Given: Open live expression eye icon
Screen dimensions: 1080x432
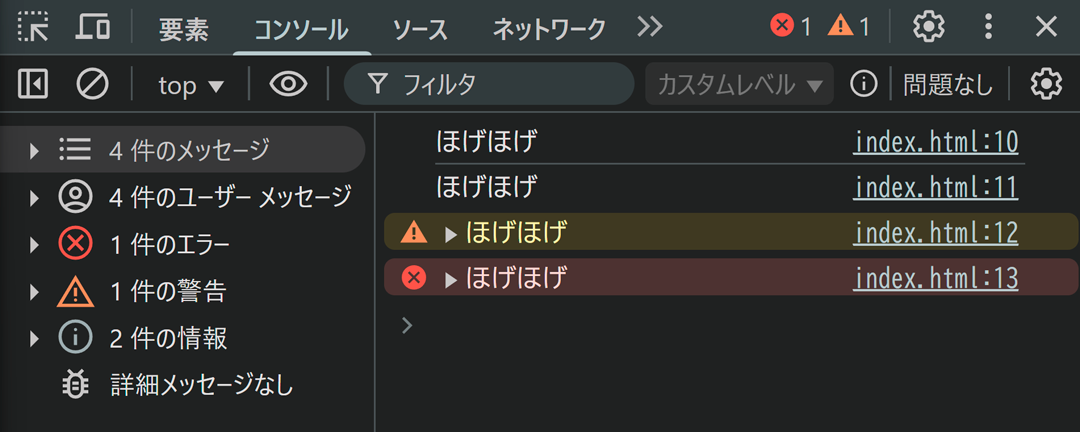Looking at the screenshot, I should [289, 85].
